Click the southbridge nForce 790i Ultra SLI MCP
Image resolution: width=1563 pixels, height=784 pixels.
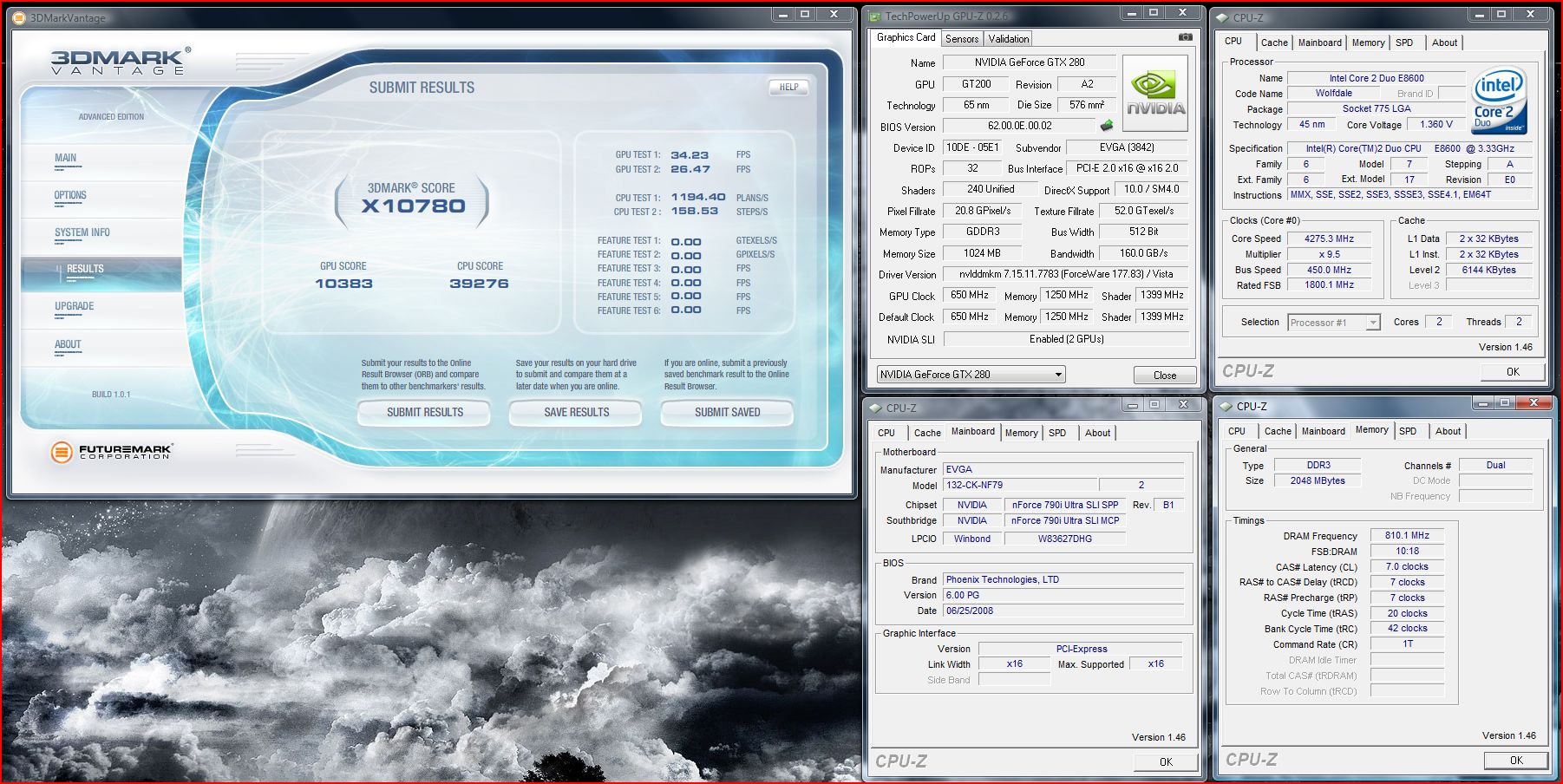(1065, 520)
